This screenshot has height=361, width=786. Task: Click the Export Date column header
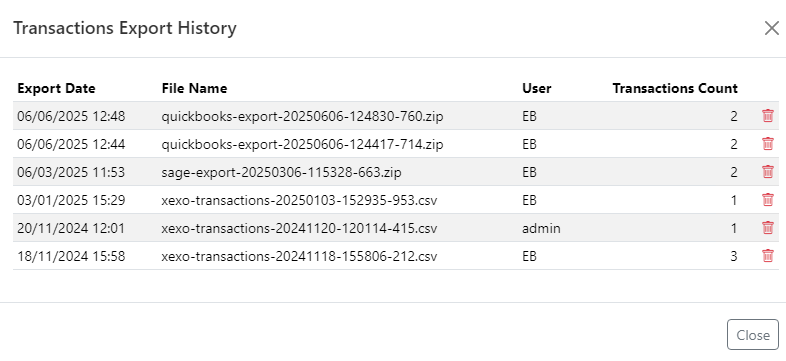[56, 88]
